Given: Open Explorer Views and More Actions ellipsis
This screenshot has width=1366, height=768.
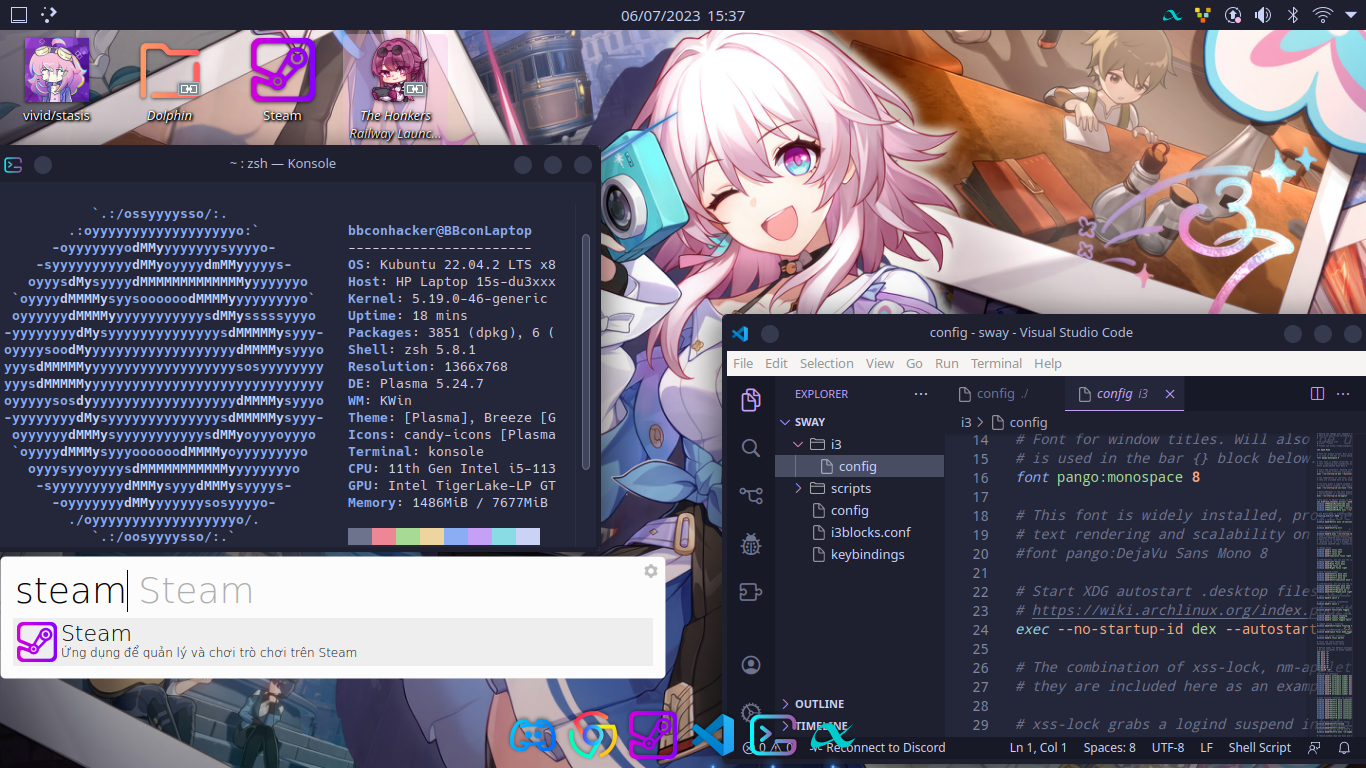Looking at the screenshot, I should tap(921, 394).
